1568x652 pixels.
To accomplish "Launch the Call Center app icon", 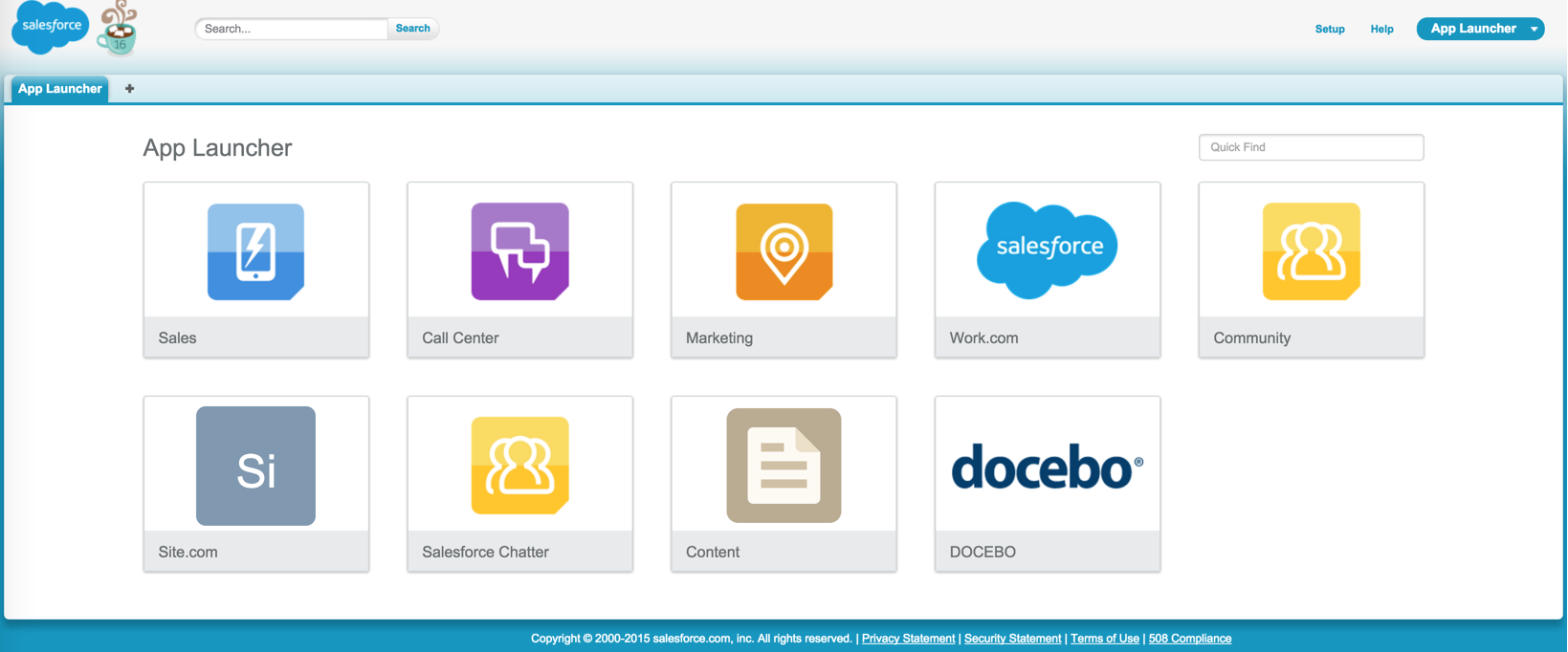I will coord(519,251).
